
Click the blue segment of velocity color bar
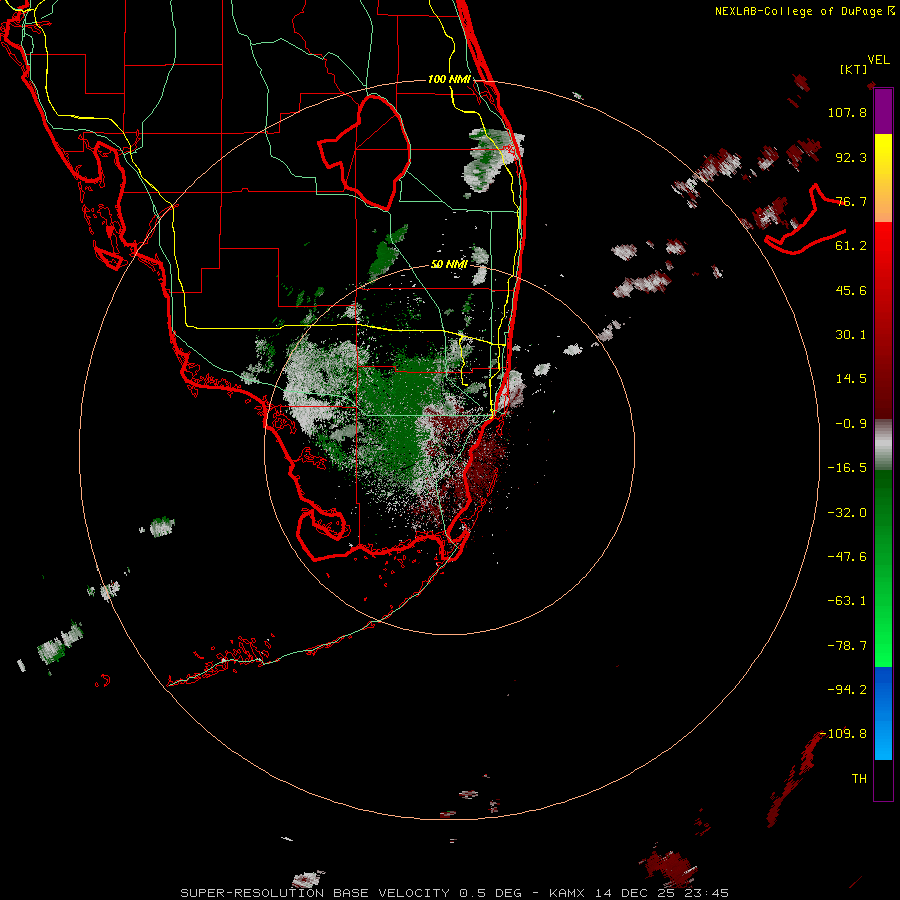coord(883,713)
